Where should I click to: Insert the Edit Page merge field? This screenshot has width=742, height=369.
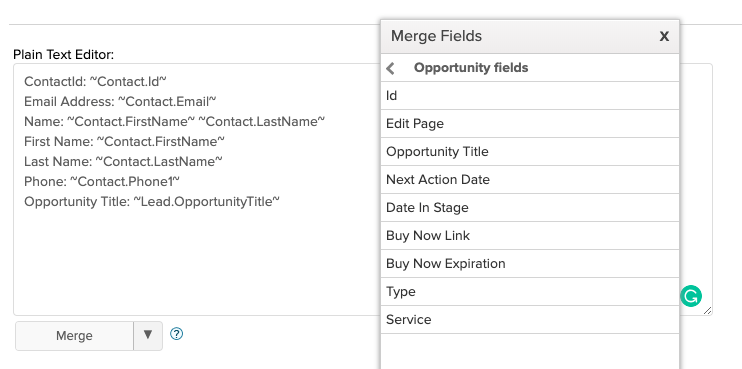(530, 124)
